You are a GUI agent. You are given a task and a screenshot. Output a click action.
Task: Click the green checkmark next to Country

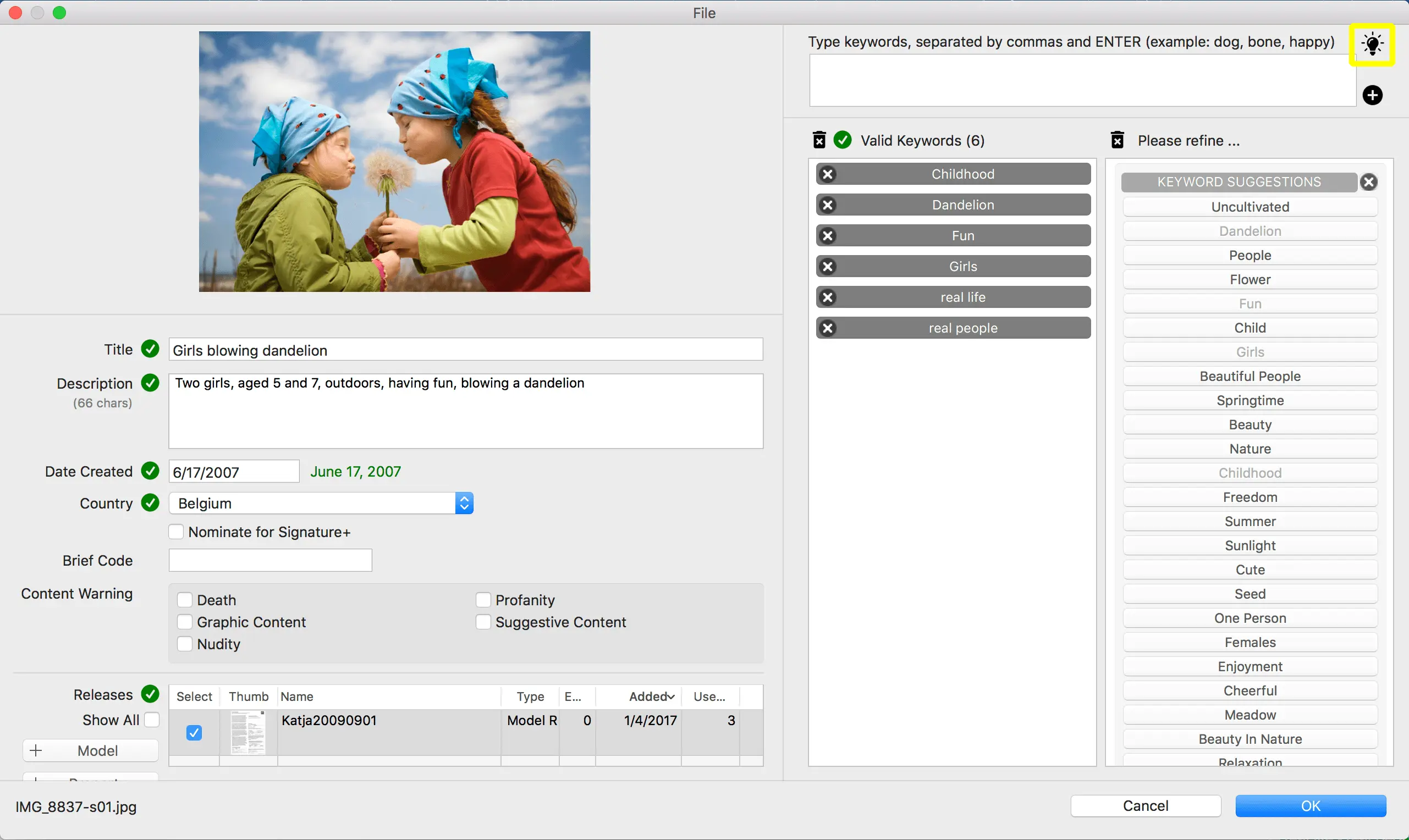150,502
